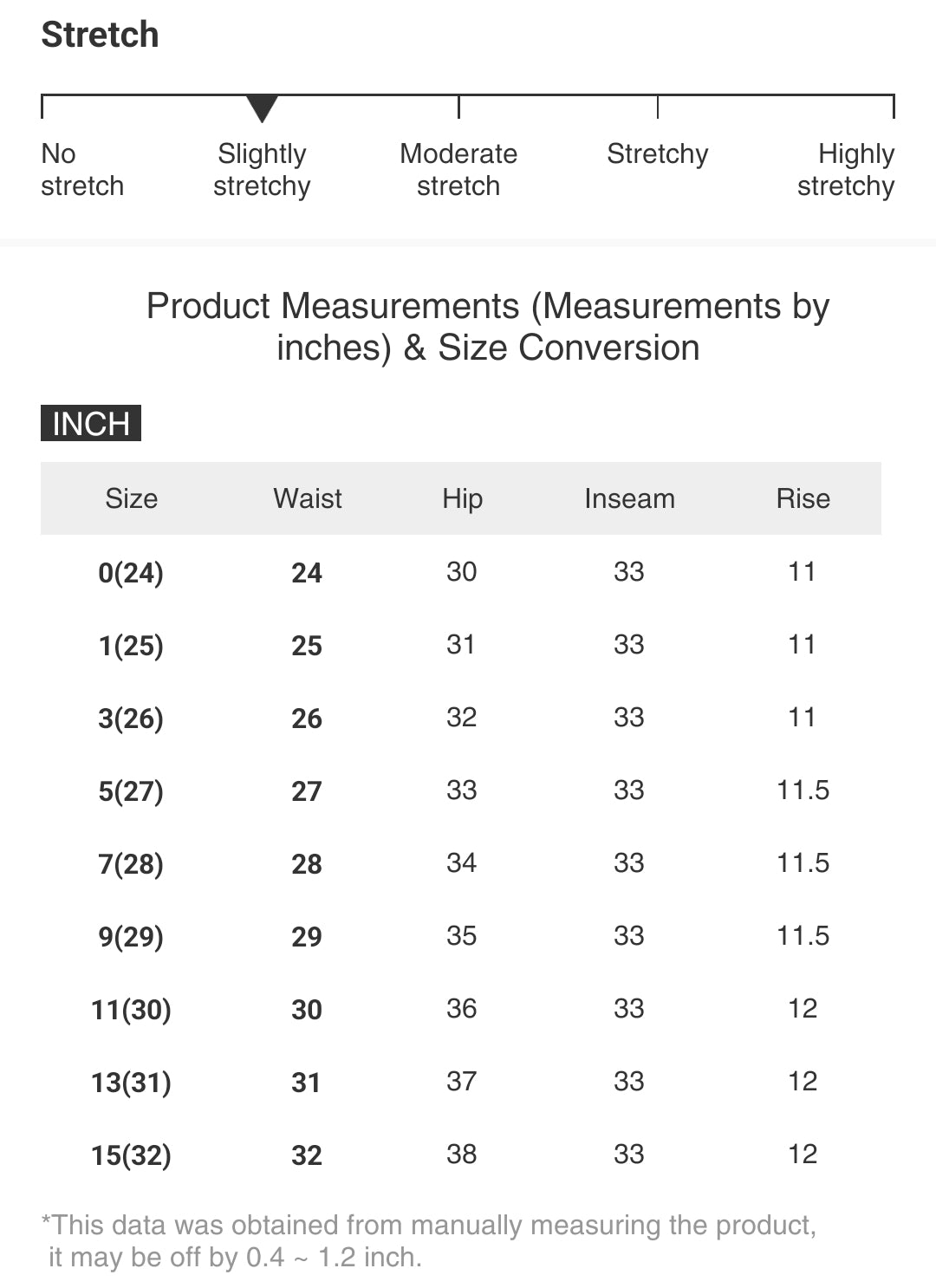Click the Product Measurements title text

click(x=487, y=327)
